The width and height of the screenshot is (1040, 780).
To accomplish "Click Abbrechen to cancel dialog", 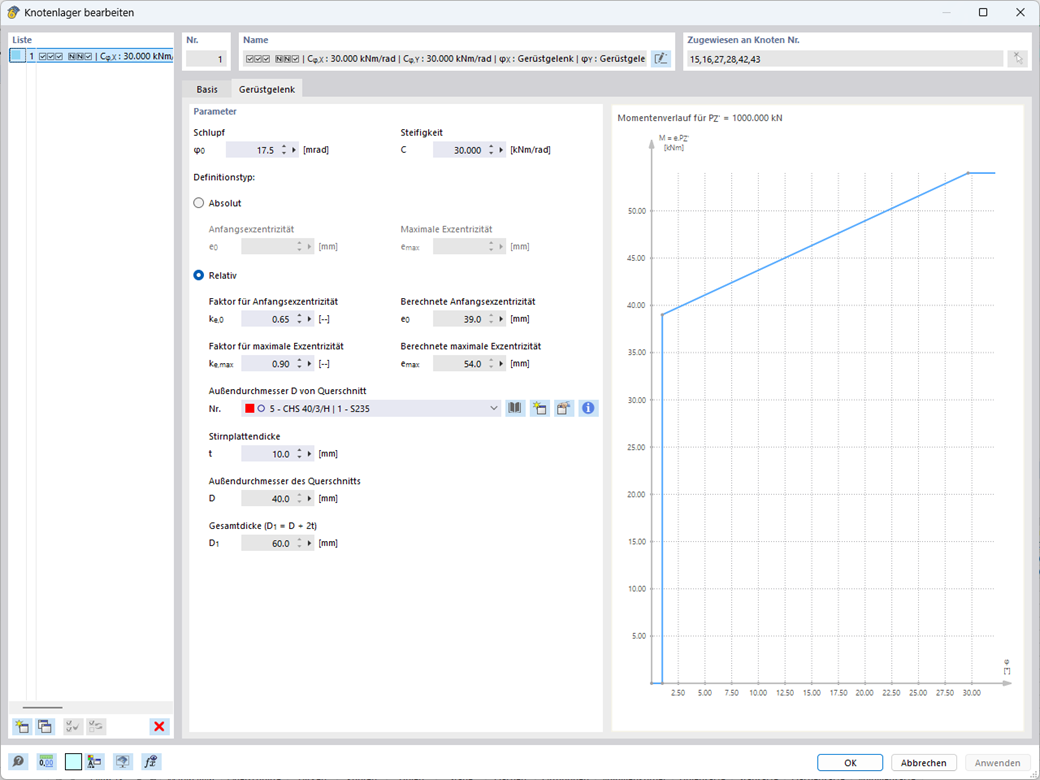I will coord(923,763).
